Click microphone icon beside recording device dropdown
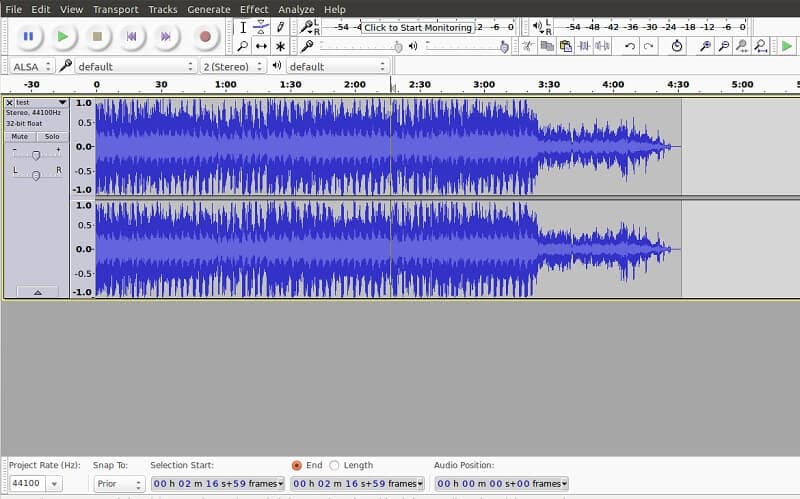The width and height of the screenshot is (800, 499). point(65,66)
